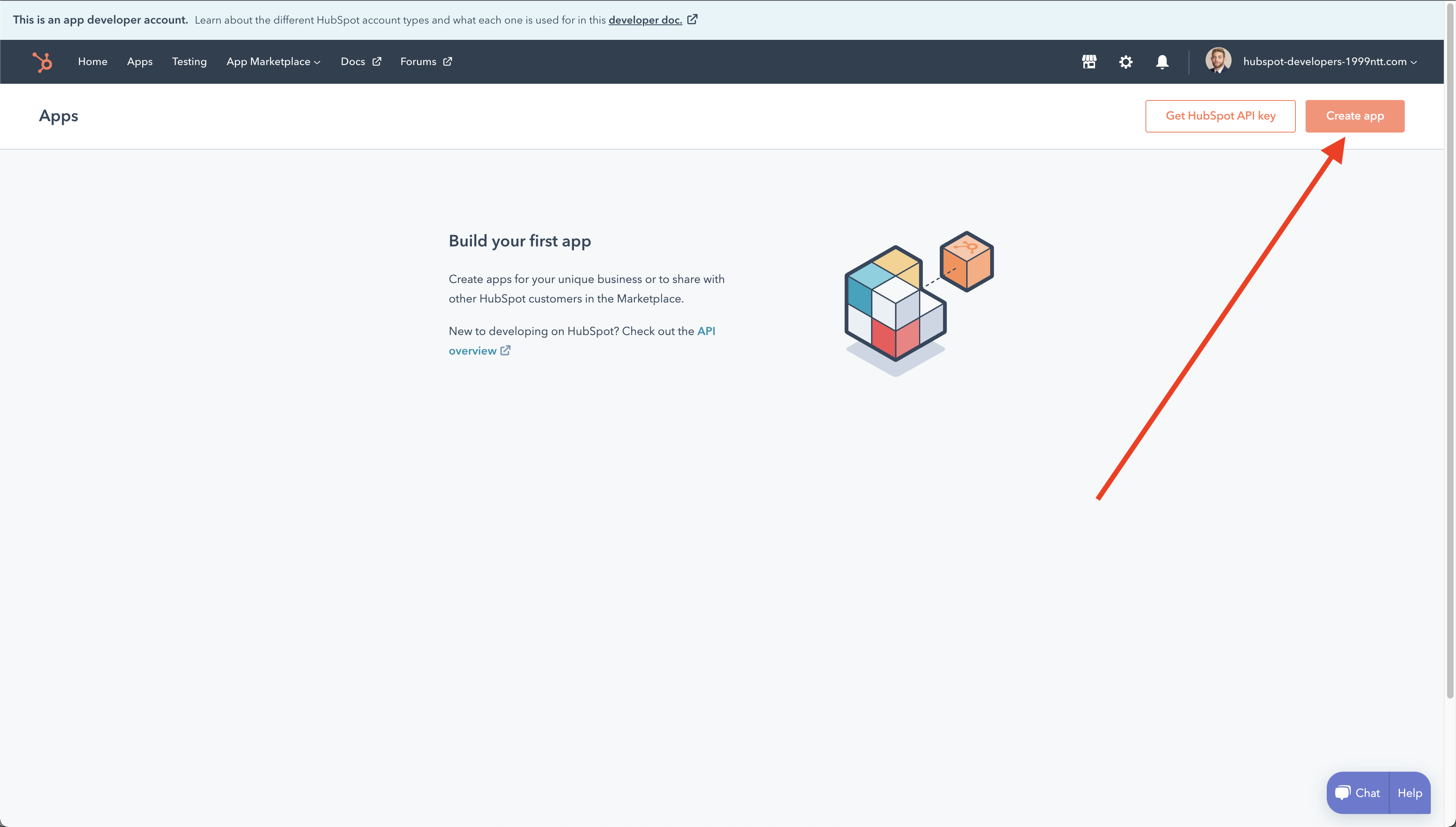The image size is (1456, 827).
Task: Click the Get HubSpot API key button
Action: pyautogui.click(x=1220, y=116)
